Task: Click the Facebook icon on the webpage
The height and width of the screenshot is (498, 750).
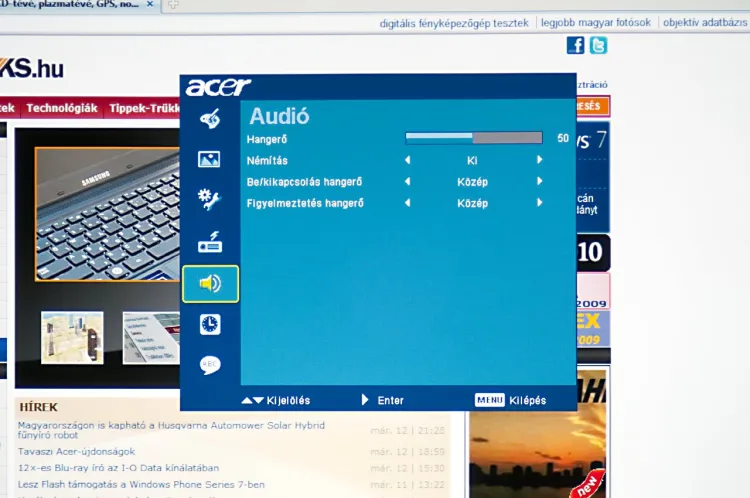Action: pos(575,45)
